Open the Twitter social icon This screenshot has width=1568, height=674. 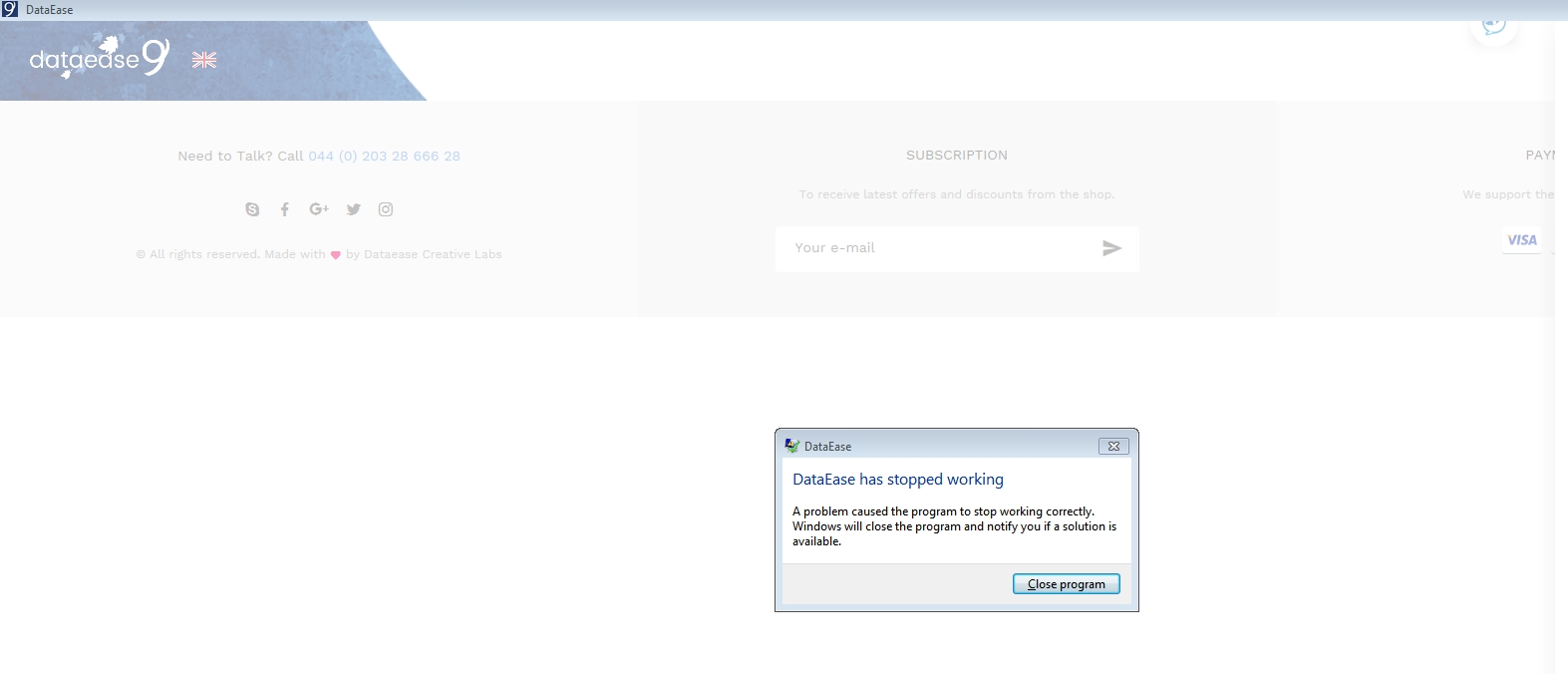354,209
